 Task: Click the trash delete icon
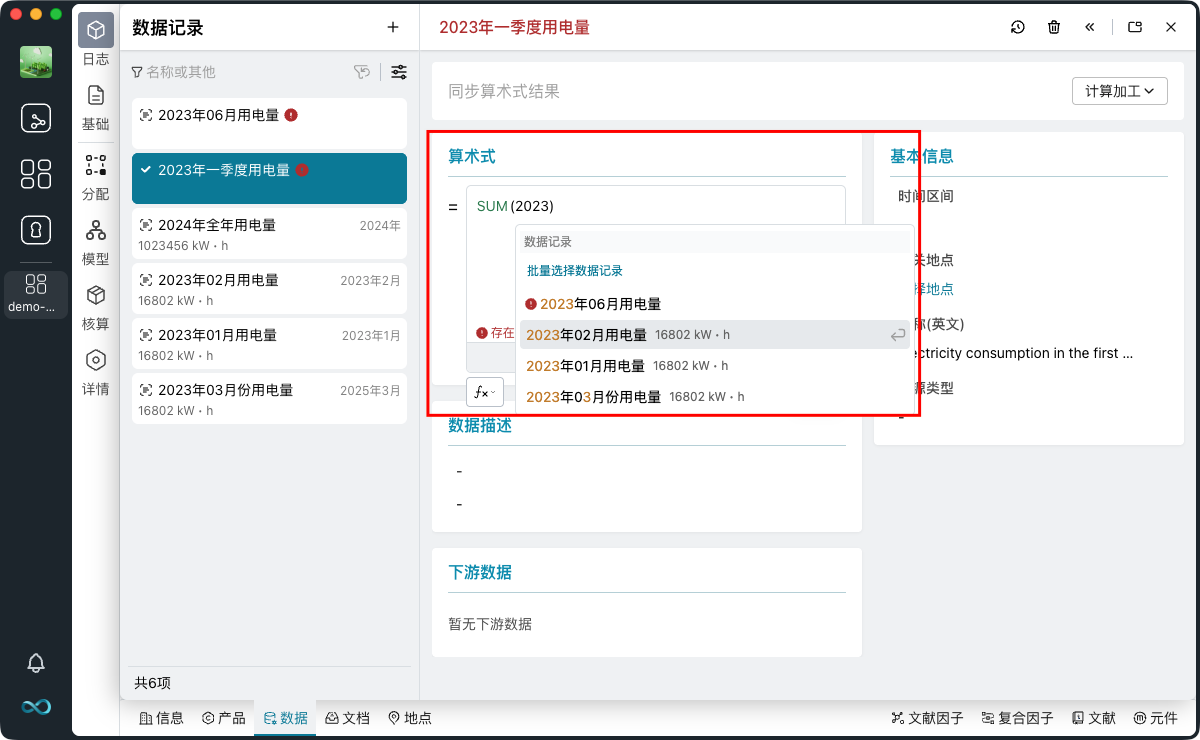[x=1054, y=28]
